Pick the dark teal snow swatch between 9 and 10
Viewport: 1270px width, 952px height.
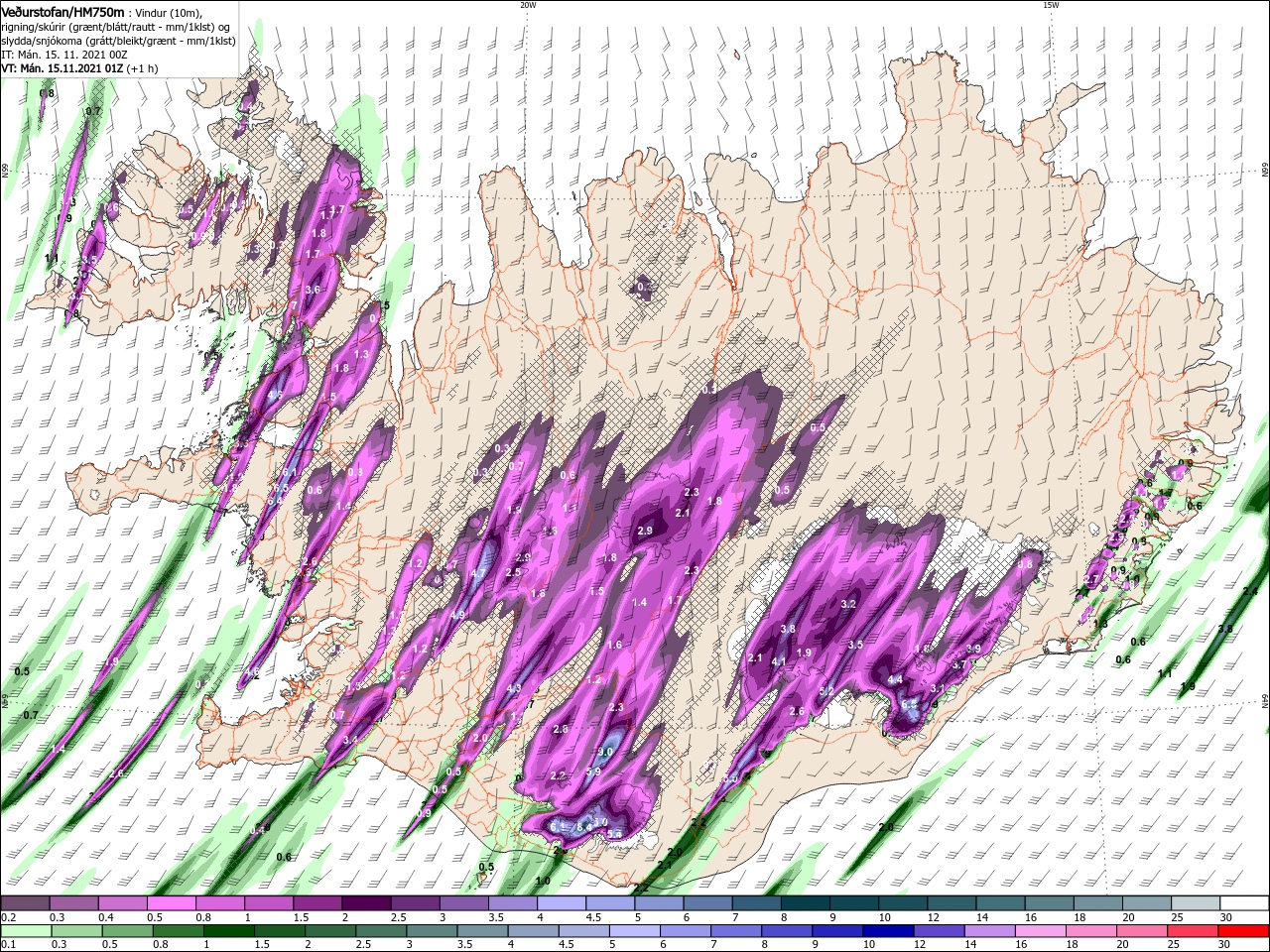pos(854,903)
